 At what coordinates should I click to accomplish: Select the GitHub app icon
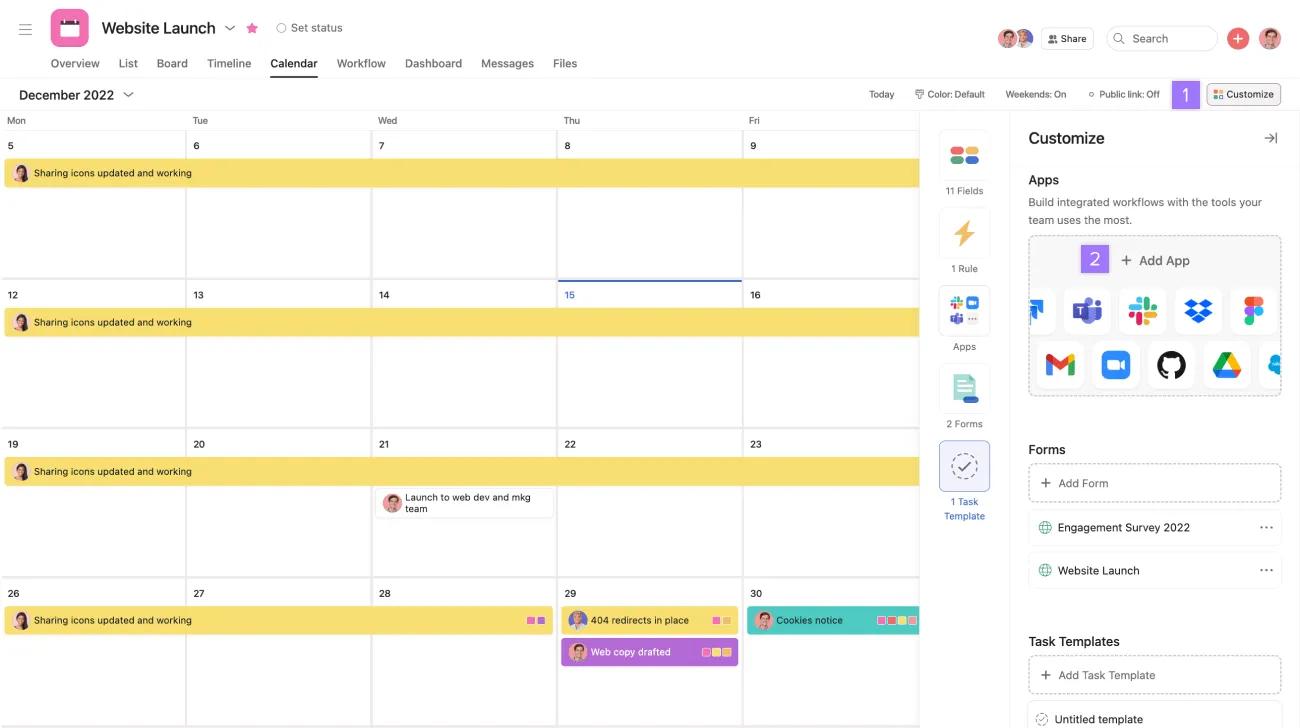[x=1170, y=365]
